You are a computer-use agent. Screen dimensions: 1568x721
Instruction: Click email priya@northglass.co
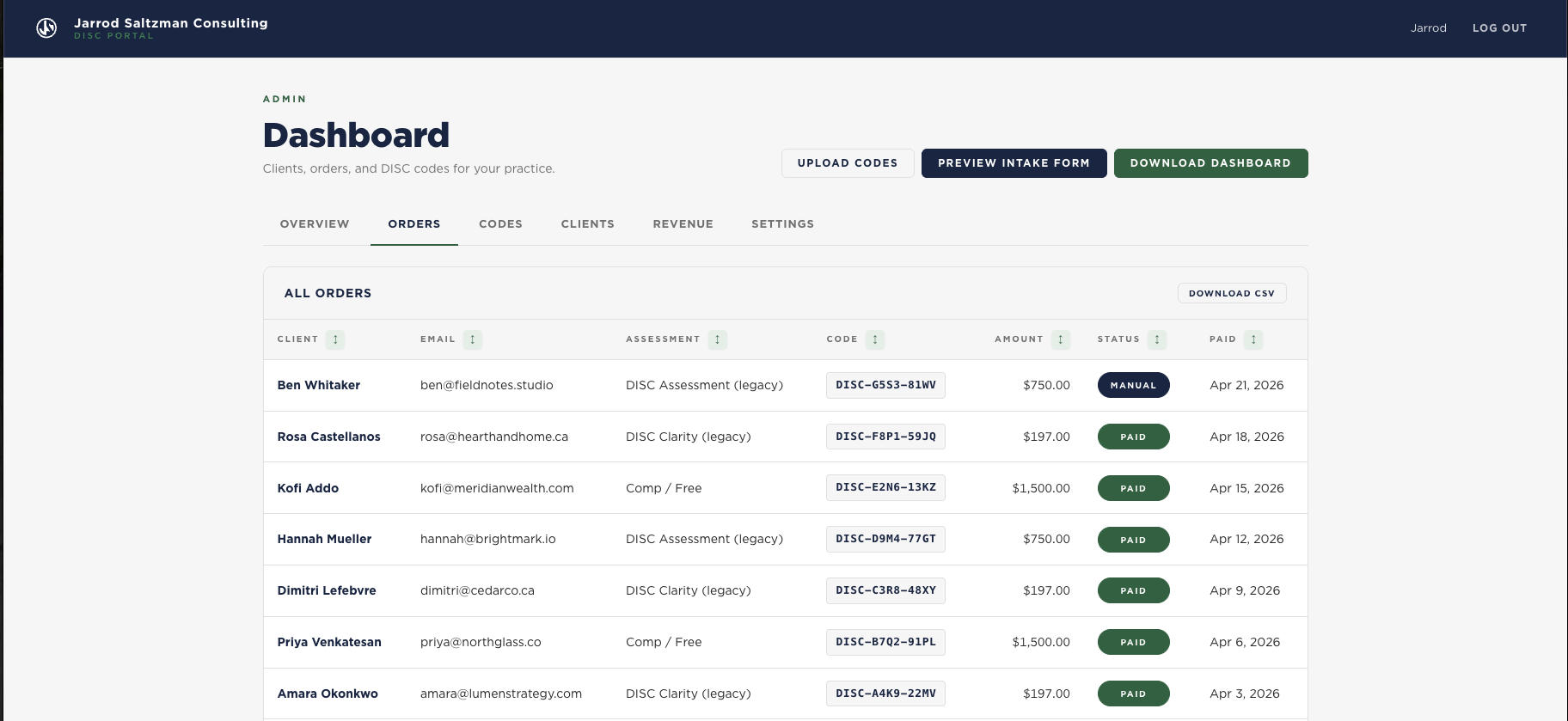tap(481, 642)
